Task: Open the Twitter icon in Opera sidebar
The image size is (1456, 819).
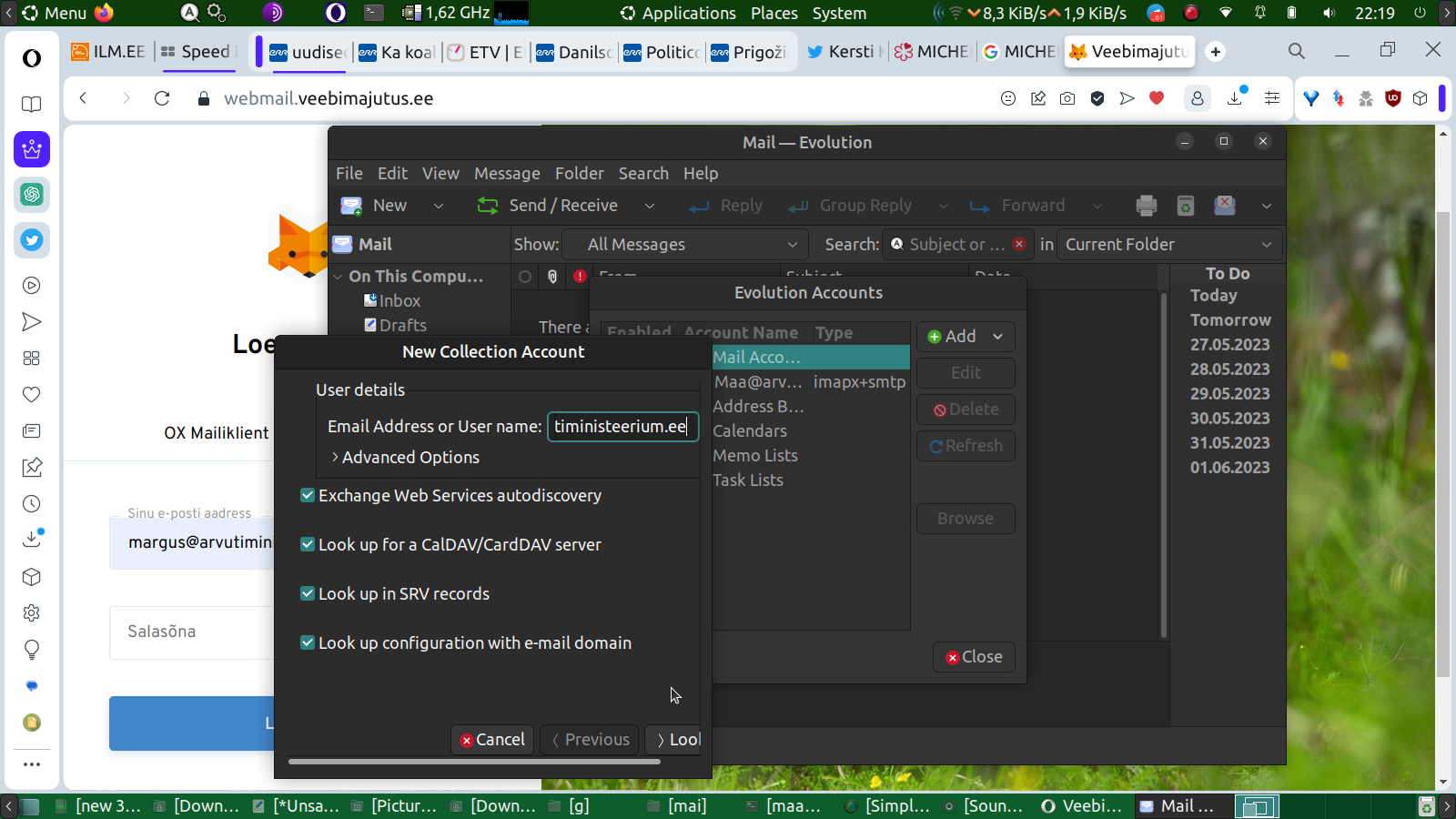Action: pyautogui.click(x=32, y=240)
